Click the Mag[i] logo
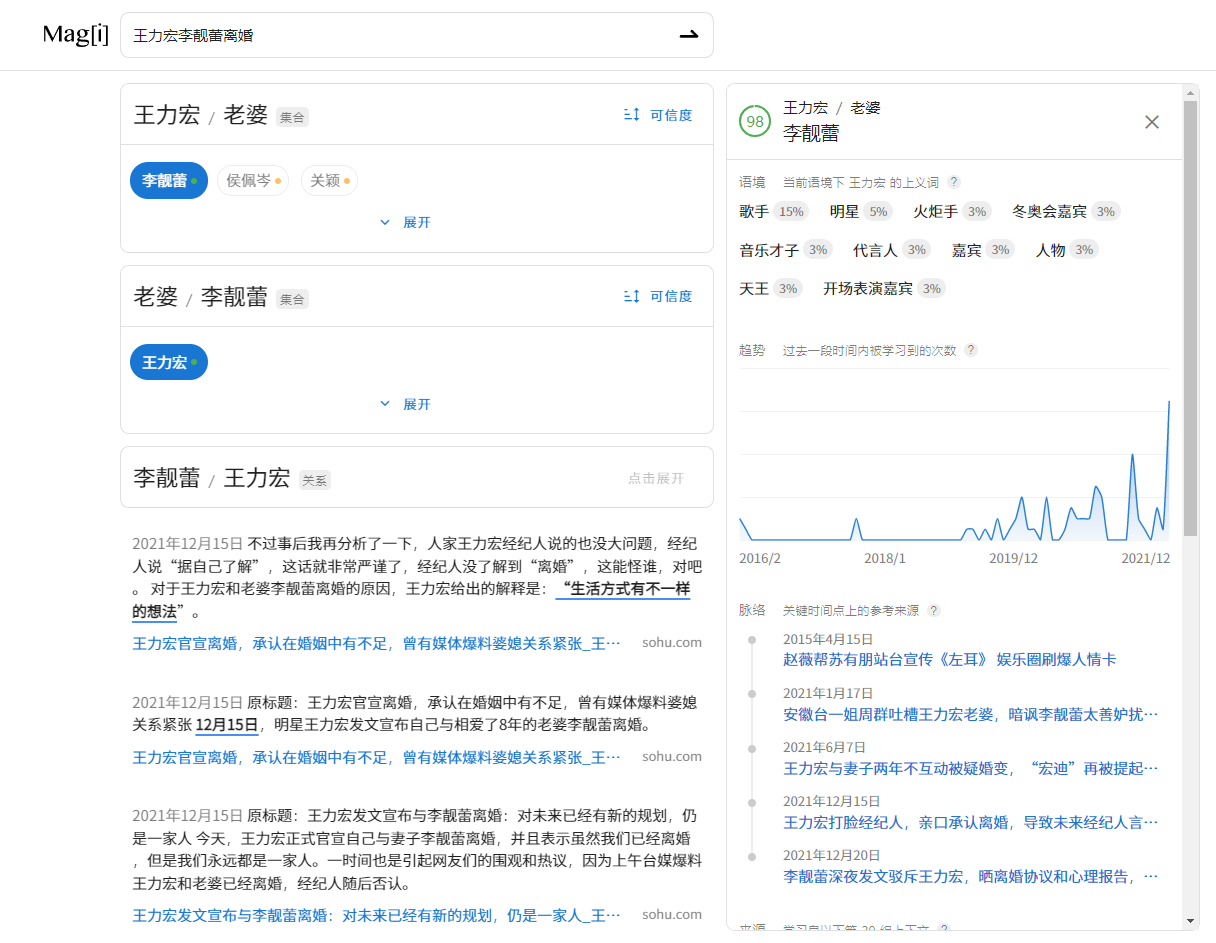The image size is (1216, 943). coord(74,34)
